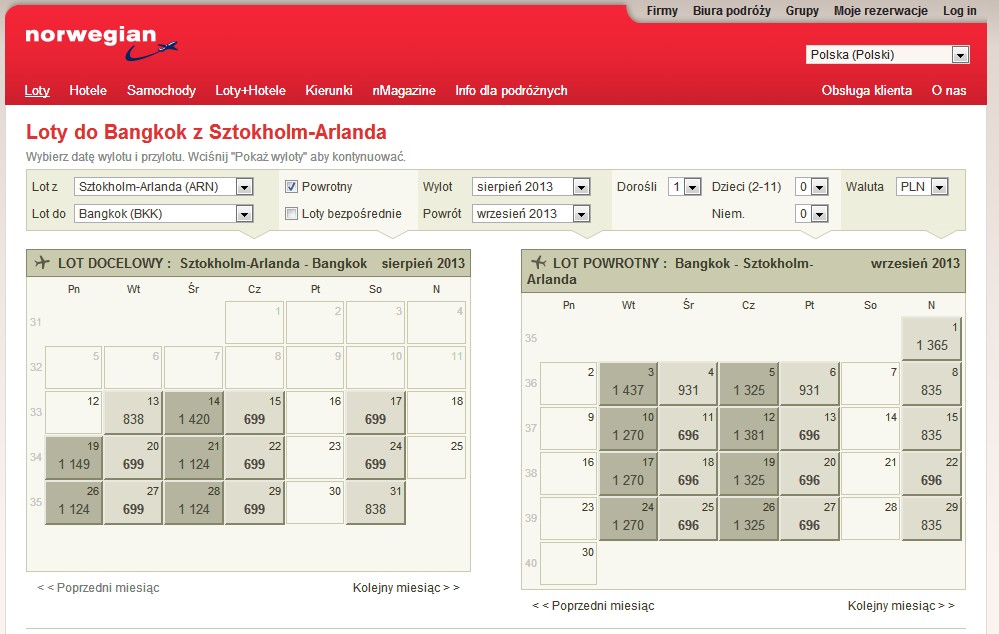
Task: Open the Loty menu item
Action: (37, 90)
